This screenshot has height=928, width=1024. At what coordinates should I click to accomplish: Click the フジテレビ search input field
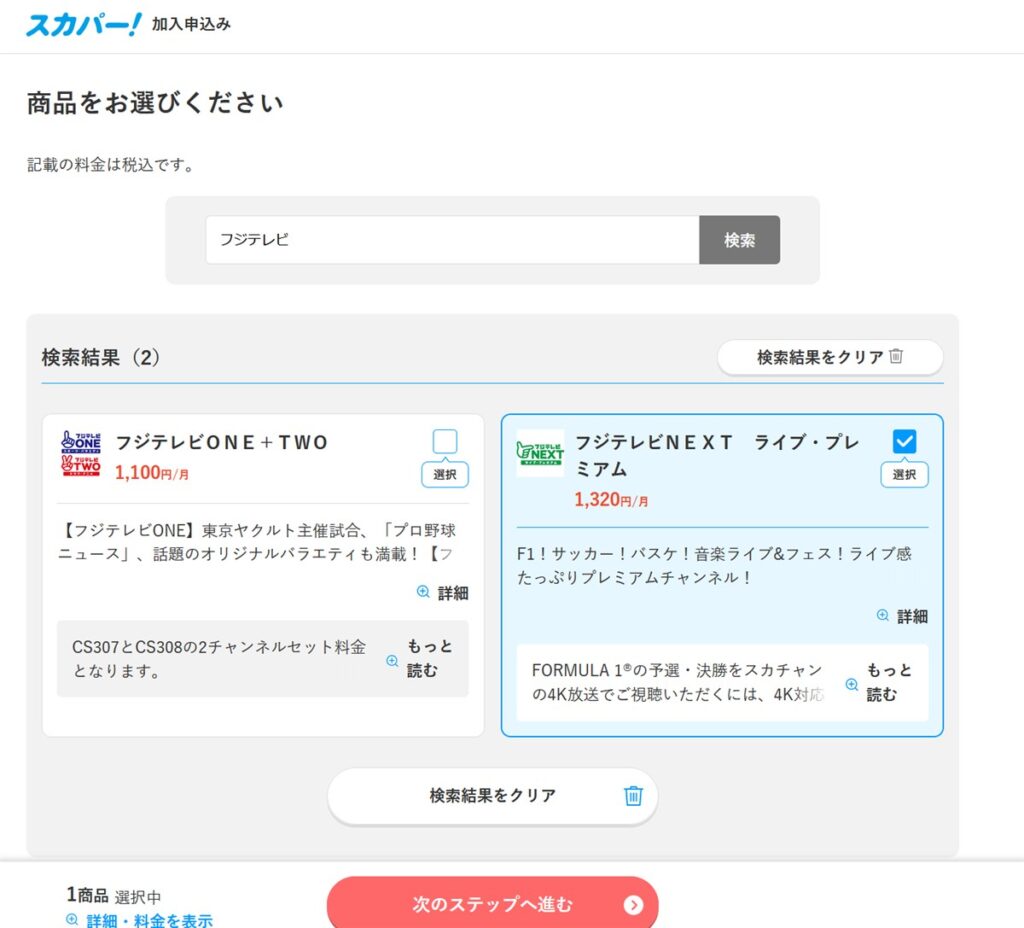coord(452,240)
